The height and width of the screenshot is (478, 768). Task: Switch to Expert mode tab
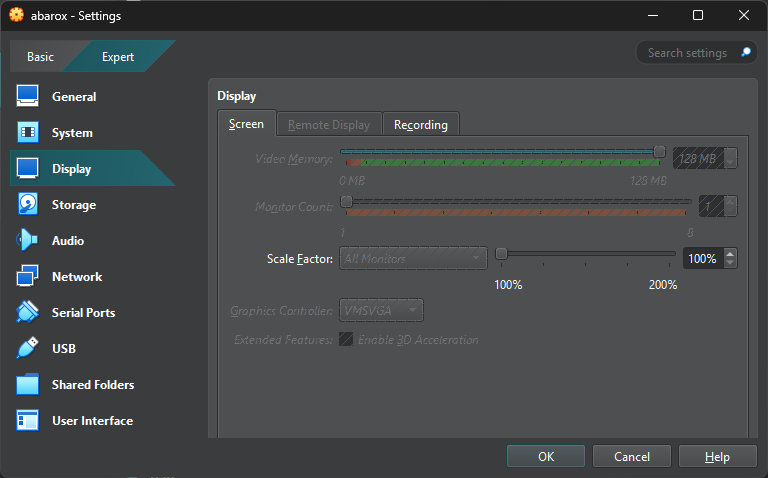[118, 57]
